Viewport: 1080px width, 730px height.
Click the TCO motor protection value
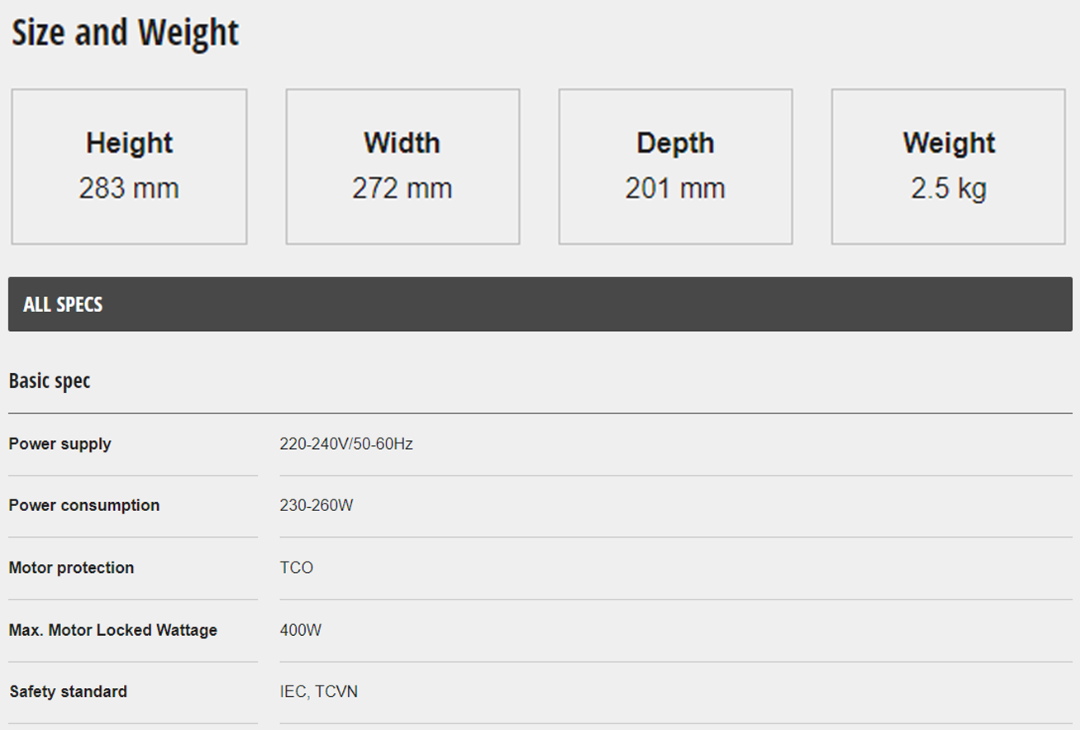pos(296,568)
